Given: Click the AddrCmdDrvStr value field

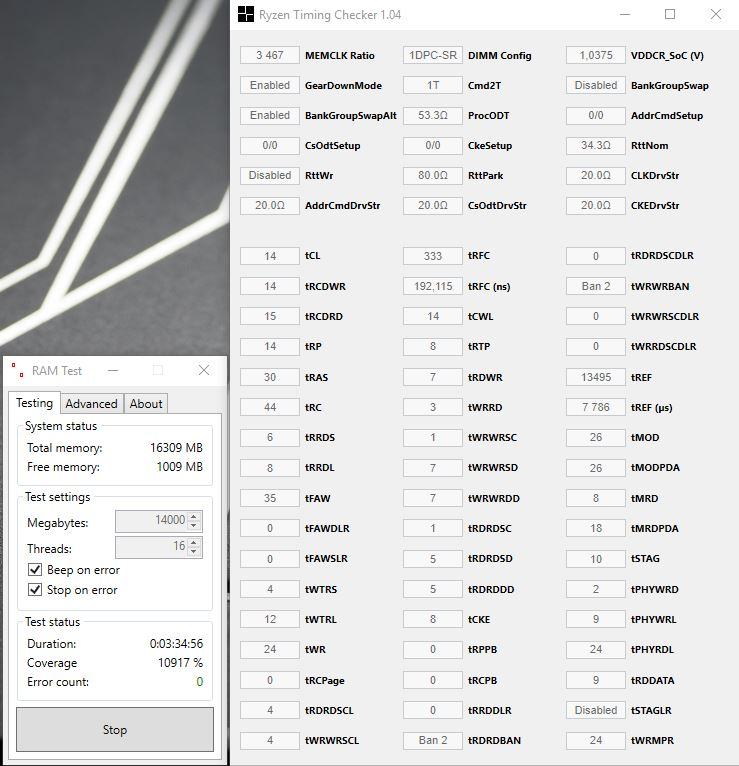Looking at the screenshot, I should [270, 206].
